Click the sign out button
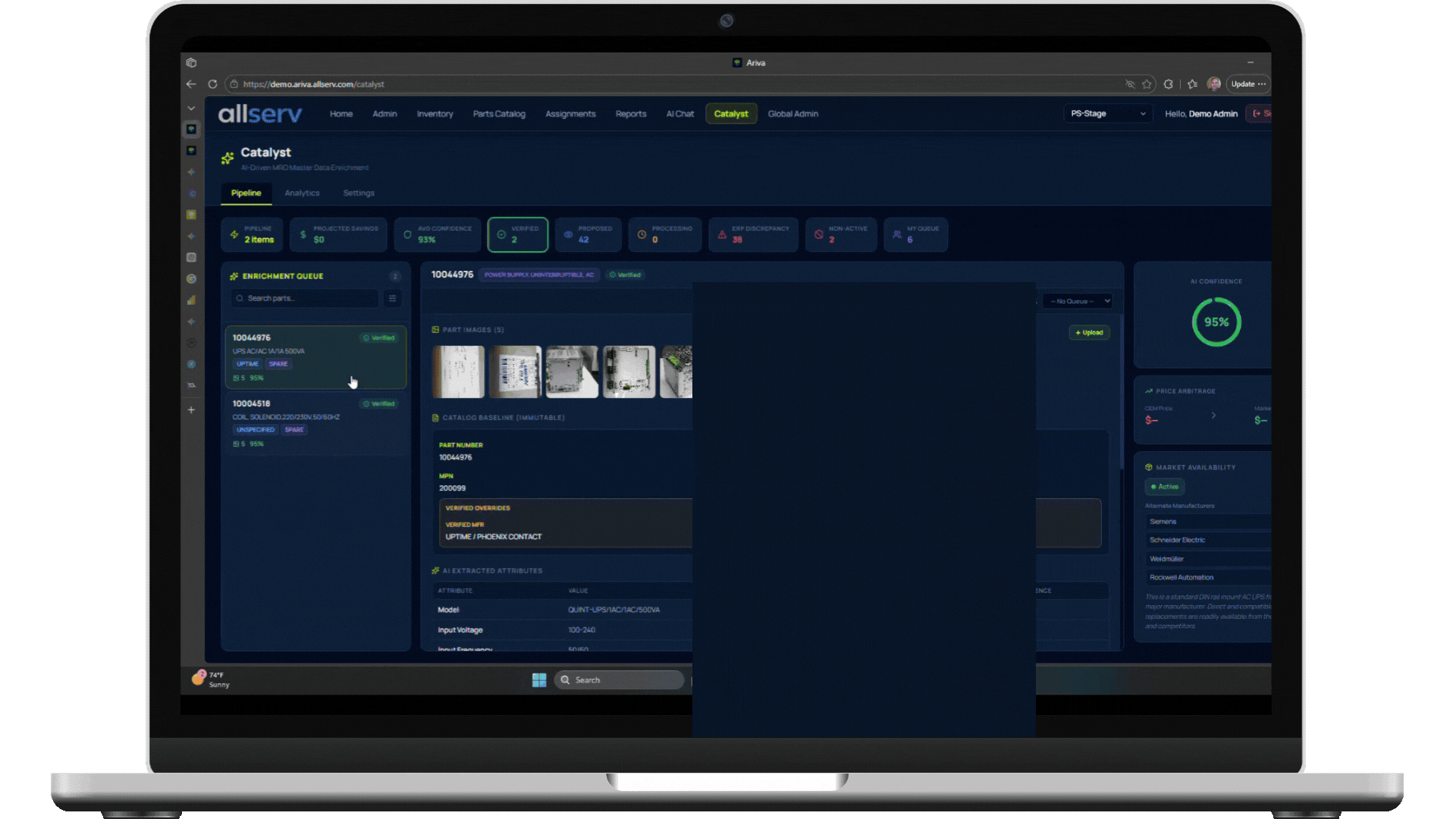This screenshot has width=1456, height=819. point(1260,114)
